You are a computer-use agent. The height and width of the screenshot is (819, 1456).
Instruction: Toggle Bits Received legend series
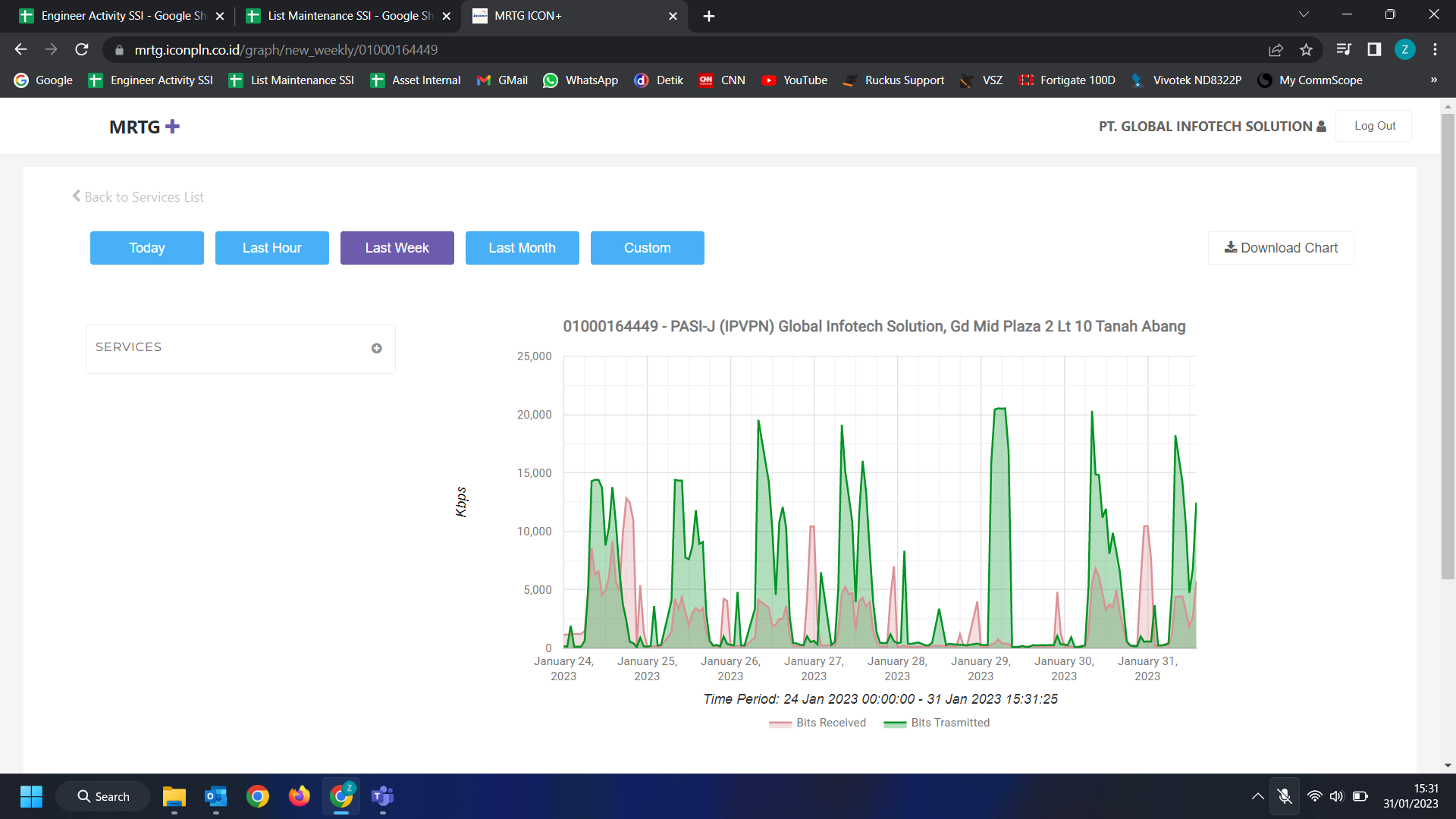click(817, 723)
